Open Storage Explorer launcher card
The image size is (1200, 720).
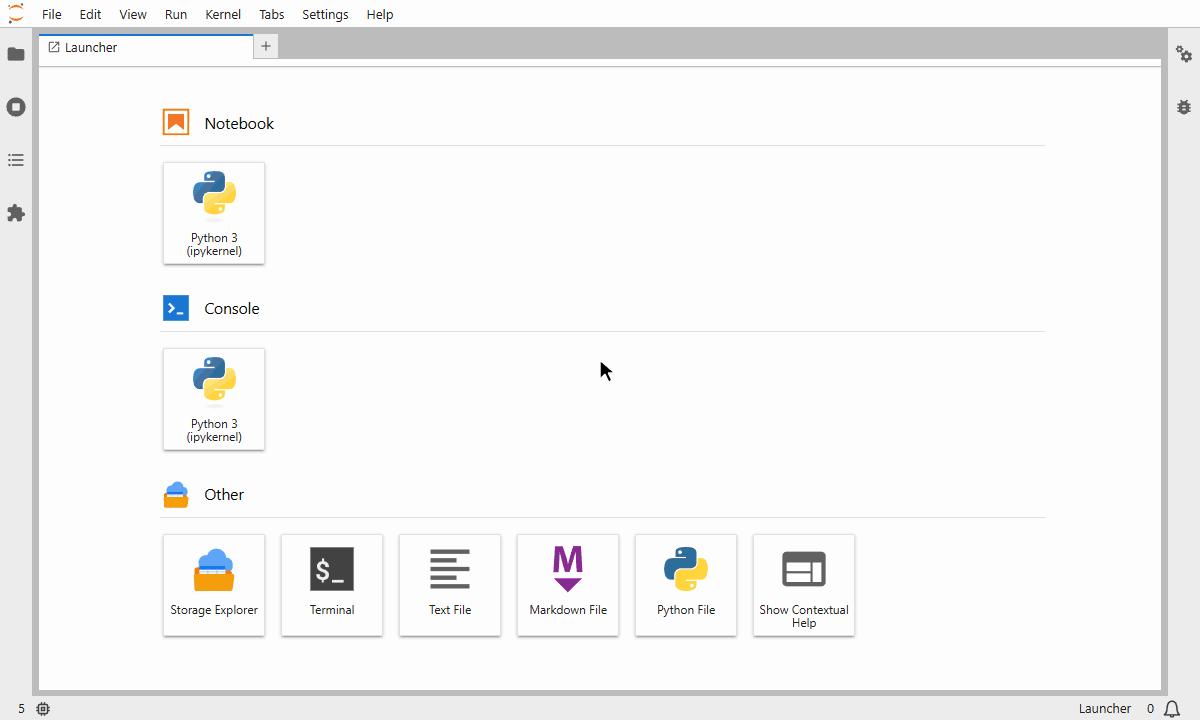(x=214, y=585)
